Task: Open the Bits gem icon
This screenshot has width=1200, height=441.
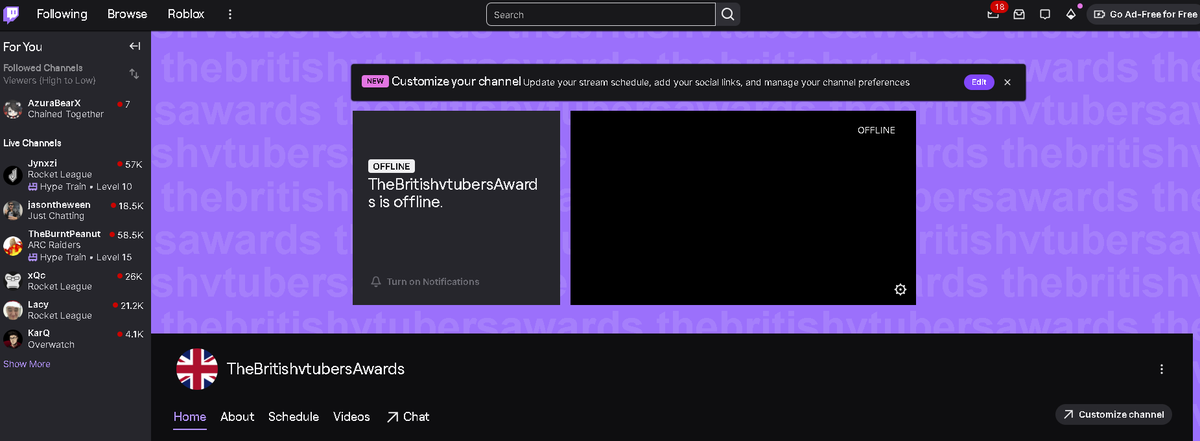Action: tap(1072, 14)
